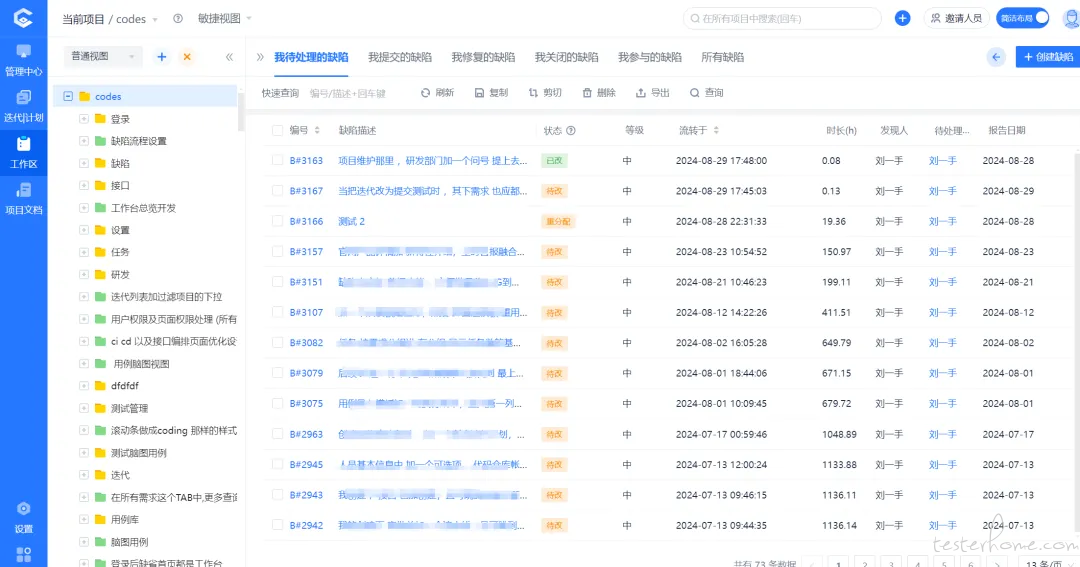Collapse the left tree panel with double chevron

(229, 56)
